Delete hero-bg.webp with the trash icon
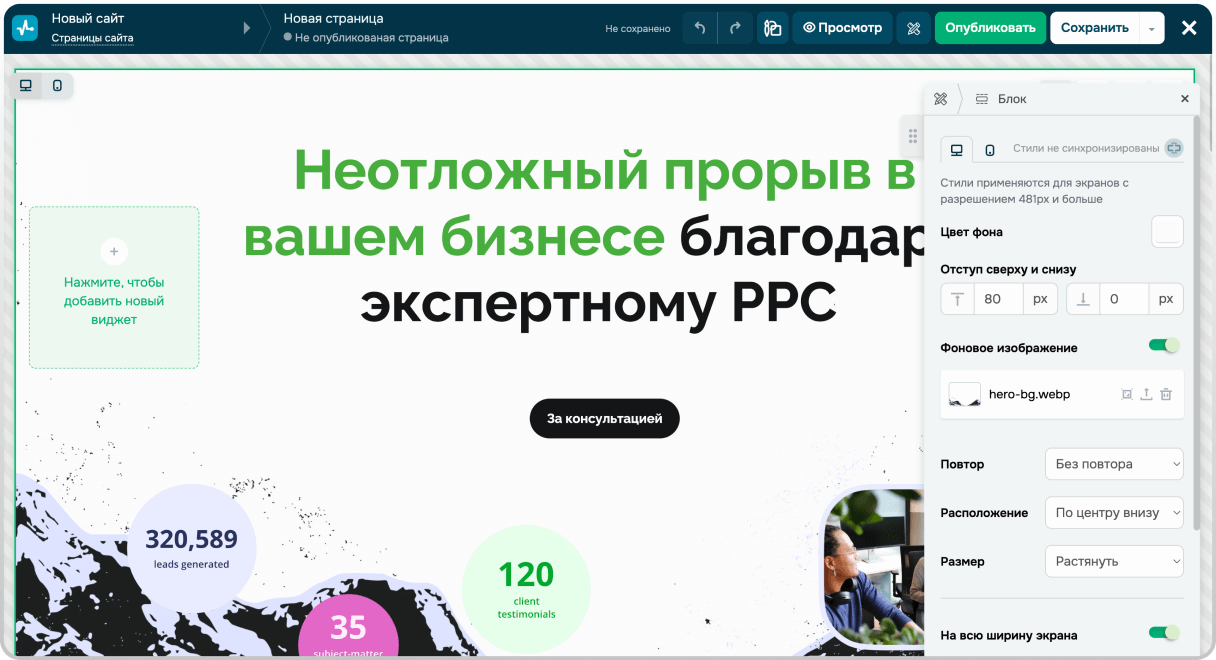This screenshot has height=660, width=1216. [1166, 394]
